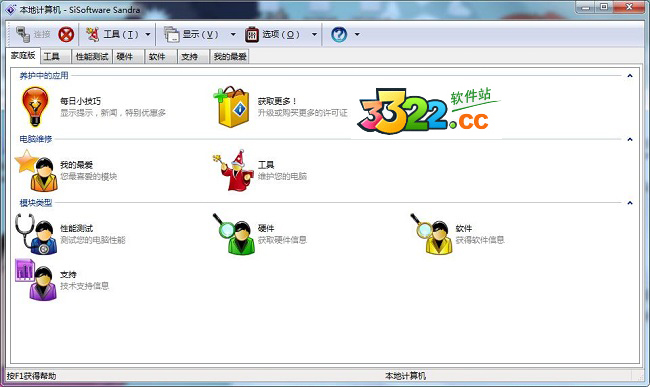
Task: Click the 显示(V) view windows icon
Action: (172, 34)
